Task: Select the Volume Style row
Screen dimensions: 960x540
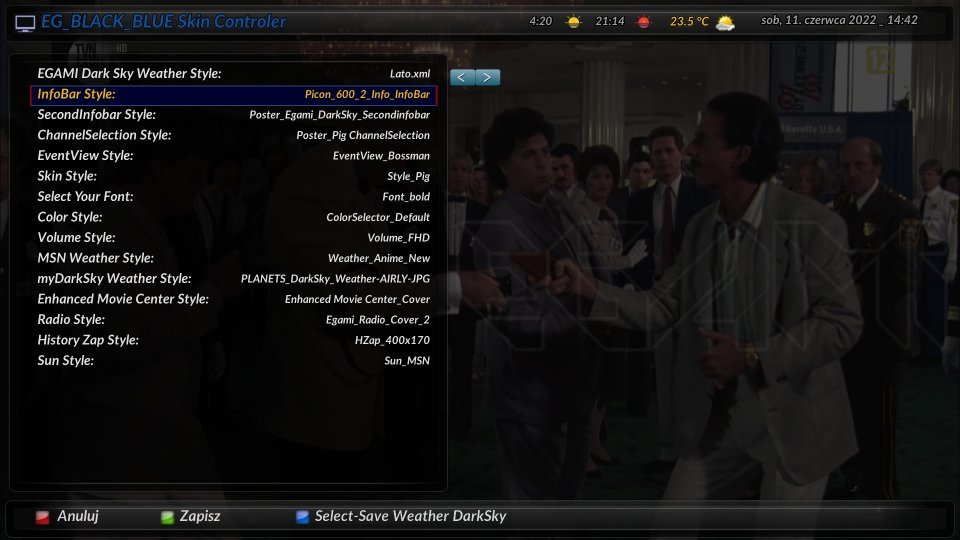Action: coord(233,238)
